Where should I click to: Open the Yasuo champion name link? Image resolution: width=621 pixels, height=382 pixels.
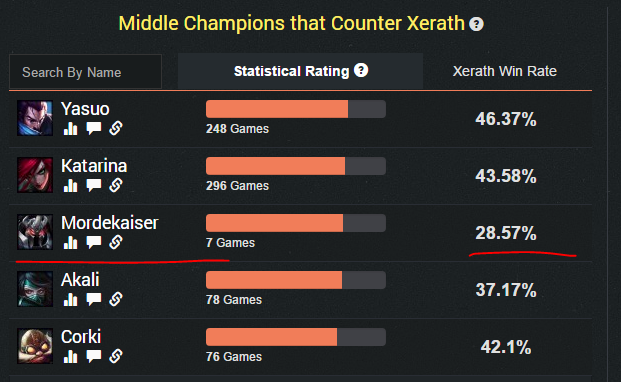click(x=85, y=109)
